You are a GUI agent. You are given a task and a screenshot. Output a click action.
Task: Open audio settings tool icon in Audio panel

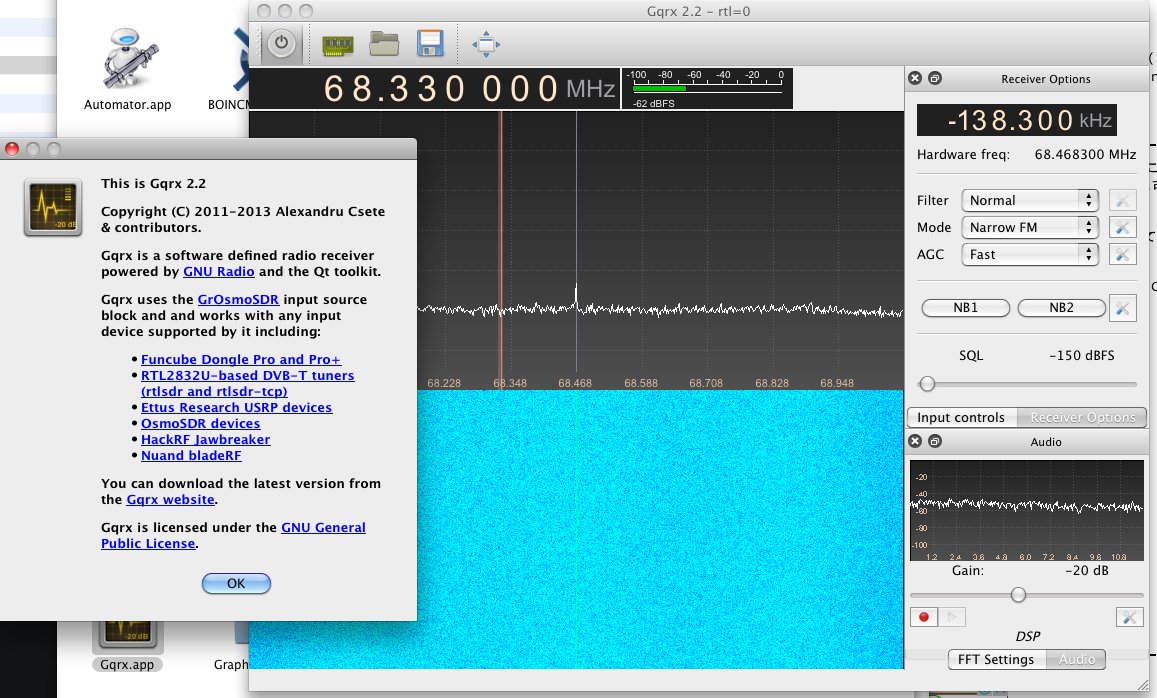1129,618
